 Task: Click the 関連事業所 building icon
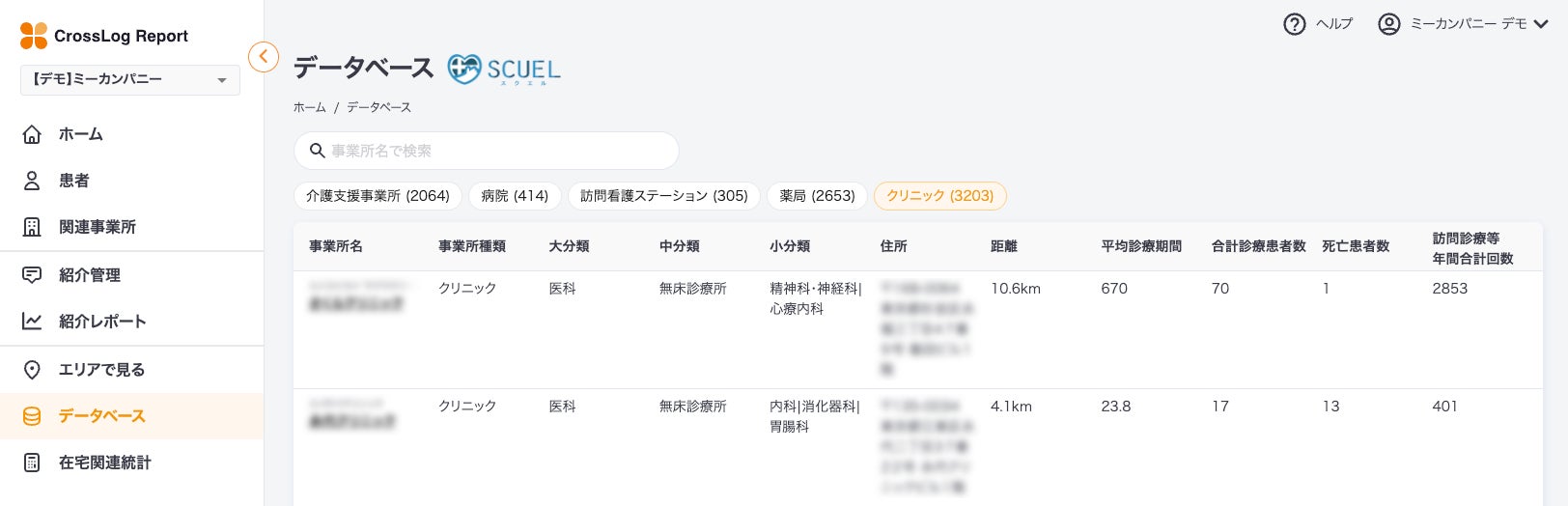[x=32, y=227]
